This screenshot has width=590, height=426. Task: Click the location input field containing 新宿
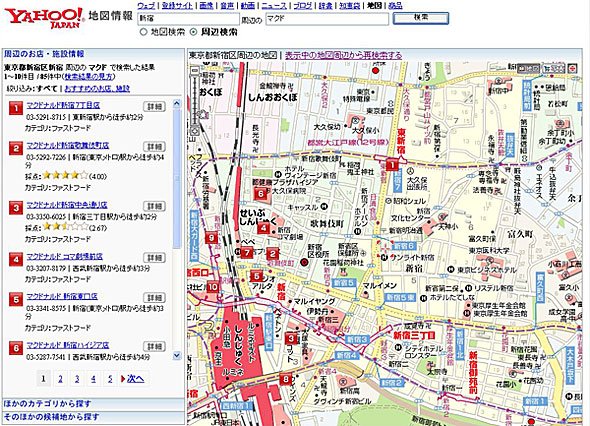pos(189,18)
